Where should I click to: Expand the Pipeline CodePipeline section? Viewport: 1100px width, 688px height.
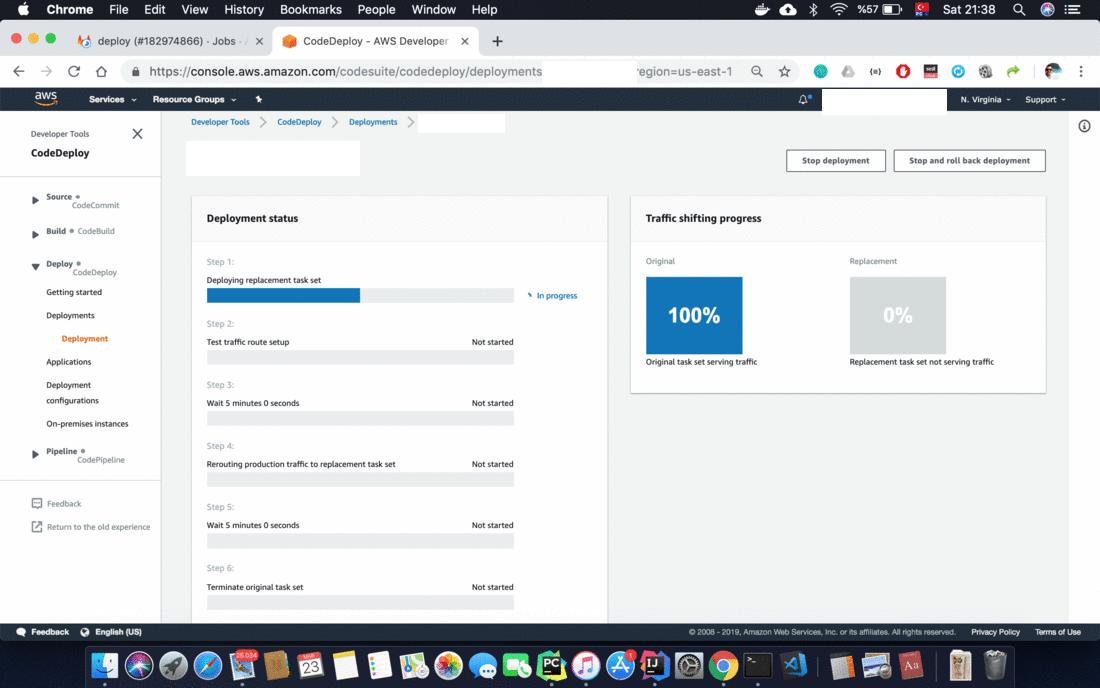[x=35, y=454]
